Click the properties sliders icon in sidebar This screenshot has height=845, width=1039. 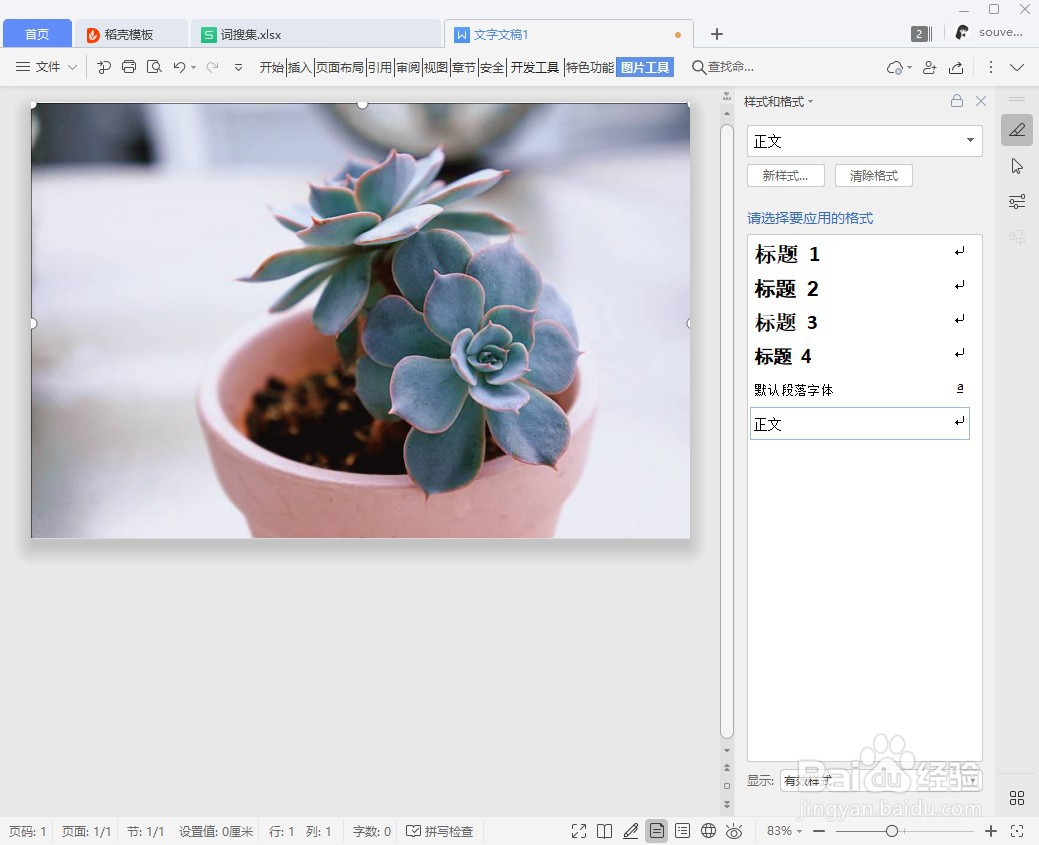click(x=1017, y=201)
